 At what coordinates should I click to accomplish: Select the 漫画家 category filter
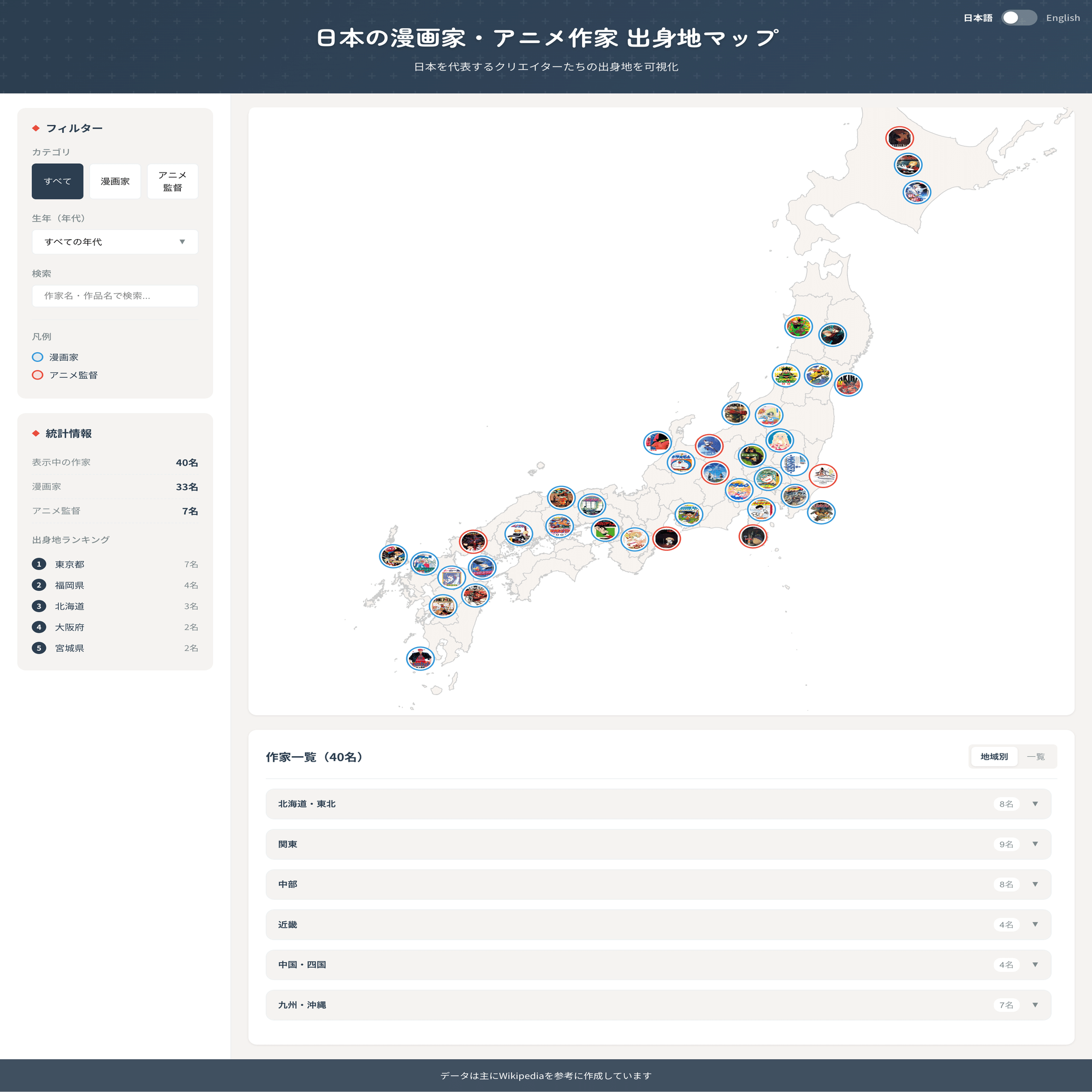[115, 181]
